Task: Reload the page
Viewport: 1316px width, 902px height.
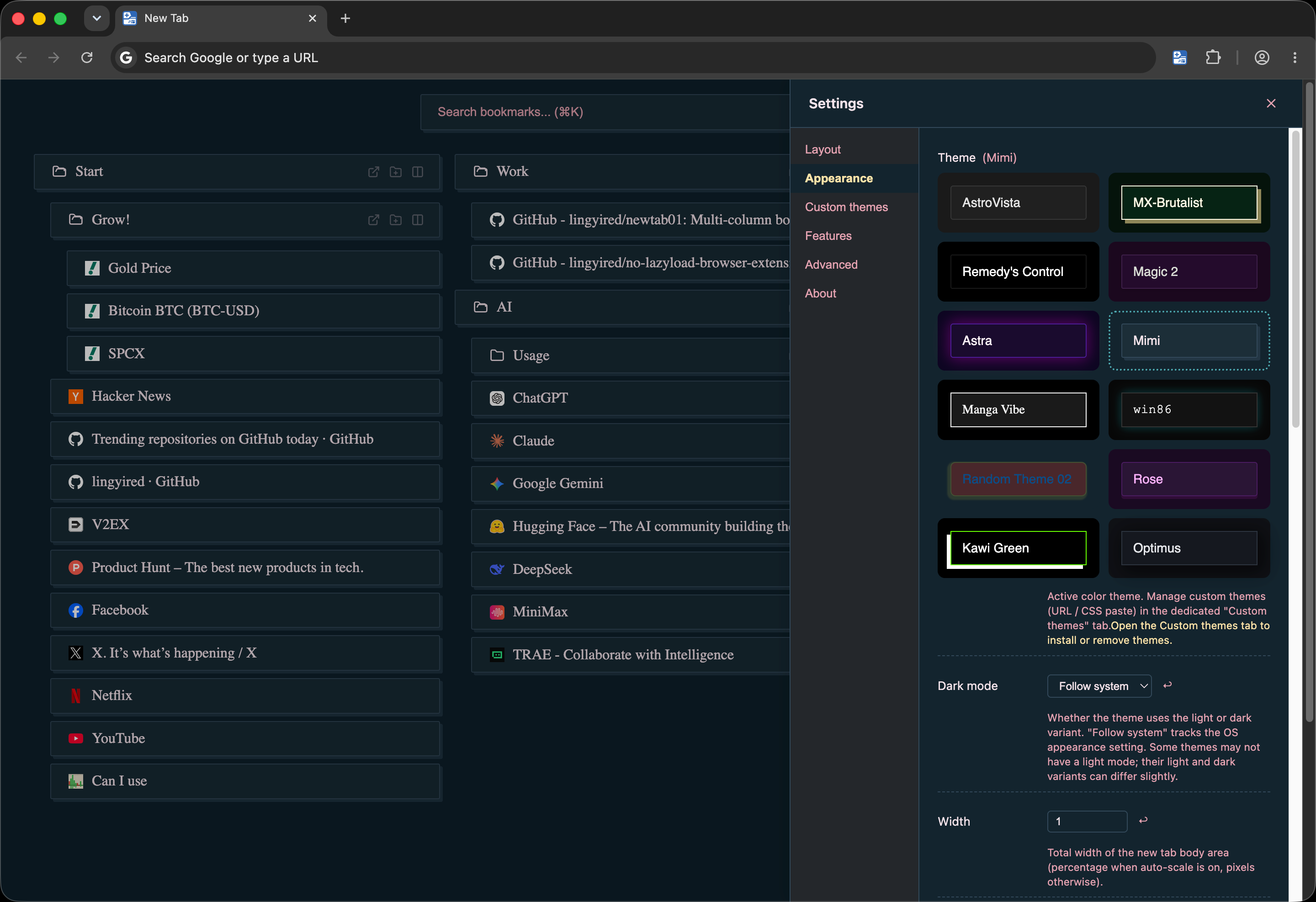Action: [87, 57]
